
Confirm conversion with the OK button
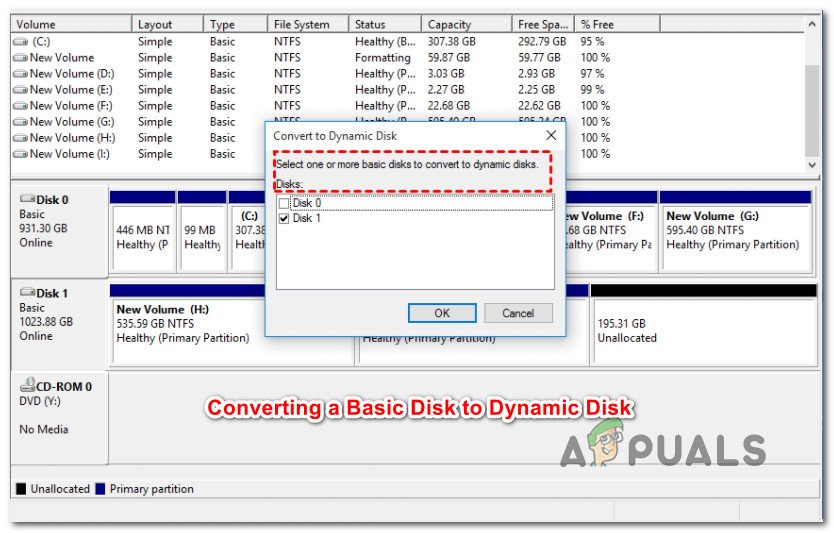point(442,313)
